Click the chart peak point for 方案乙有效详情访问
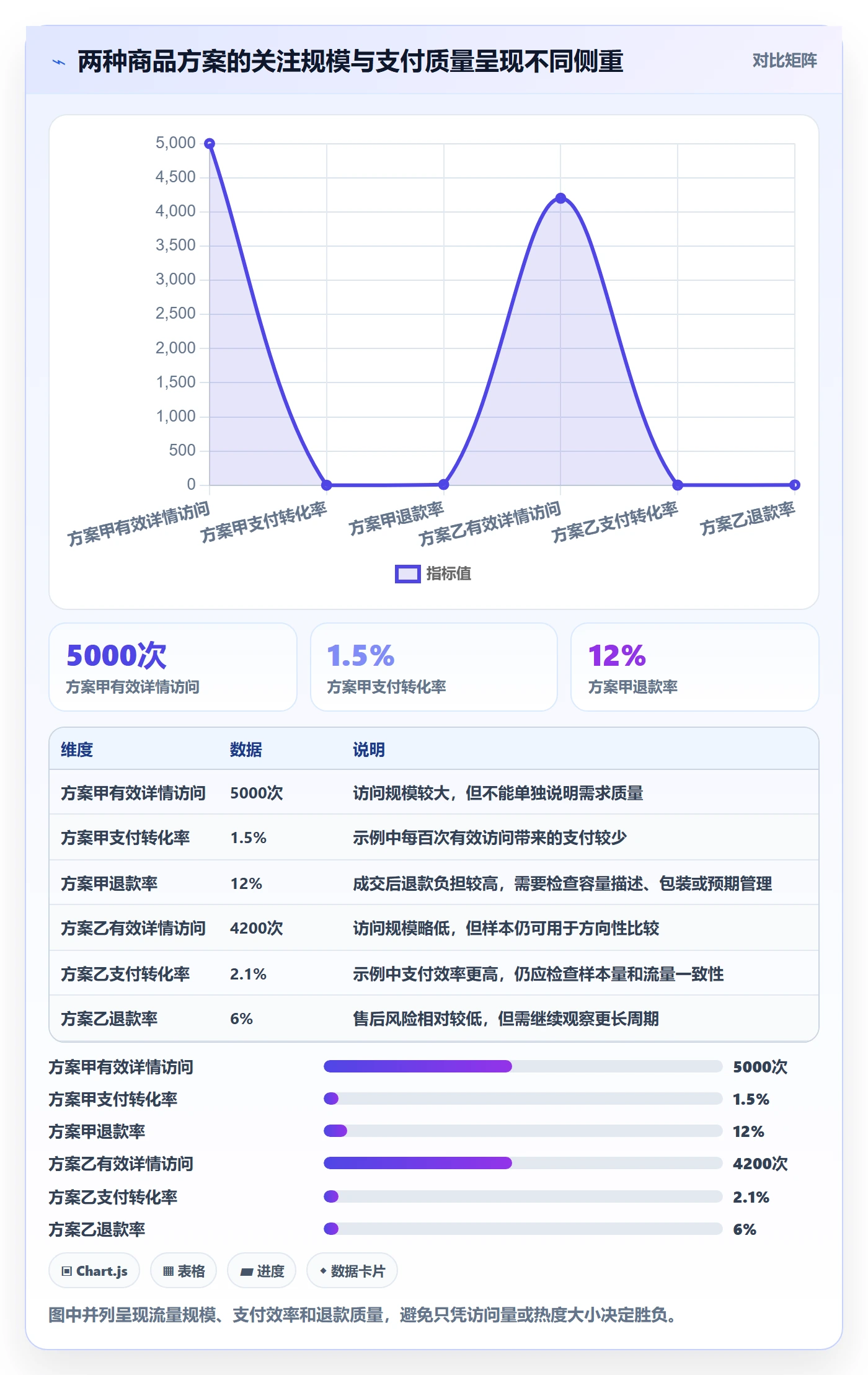Viewport: 868px width, 1375px height. click(560, 198)
